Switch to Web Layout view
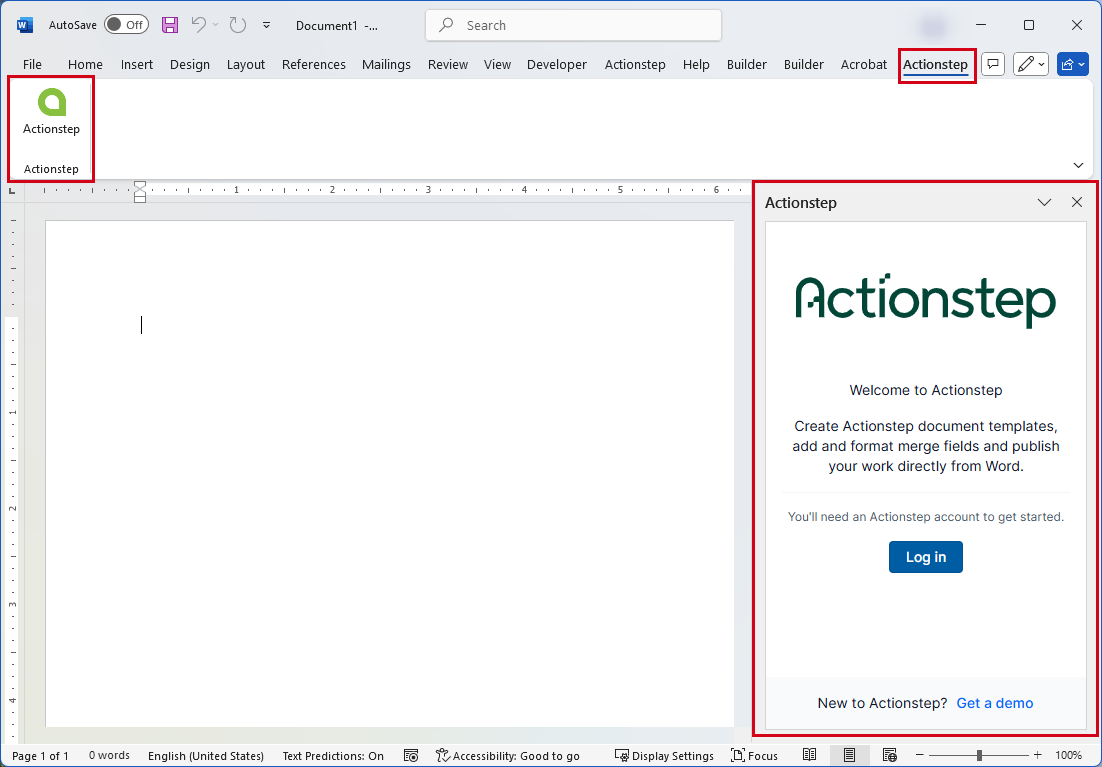 coord(889,756)
